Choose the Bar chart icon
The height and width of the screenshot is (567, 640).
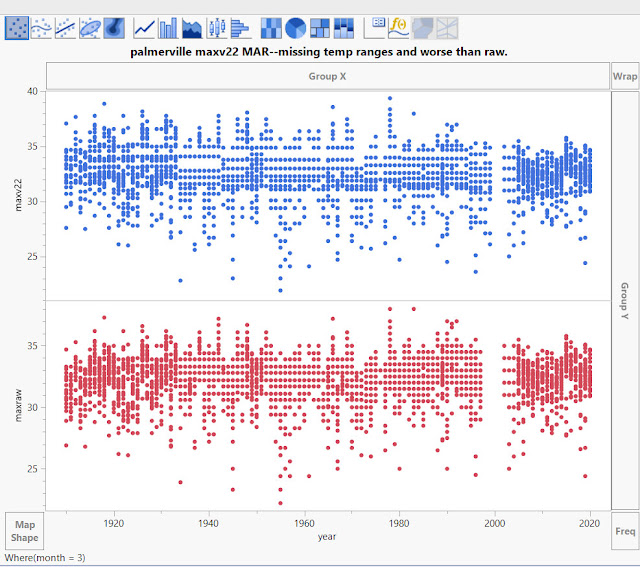[168, 28]
